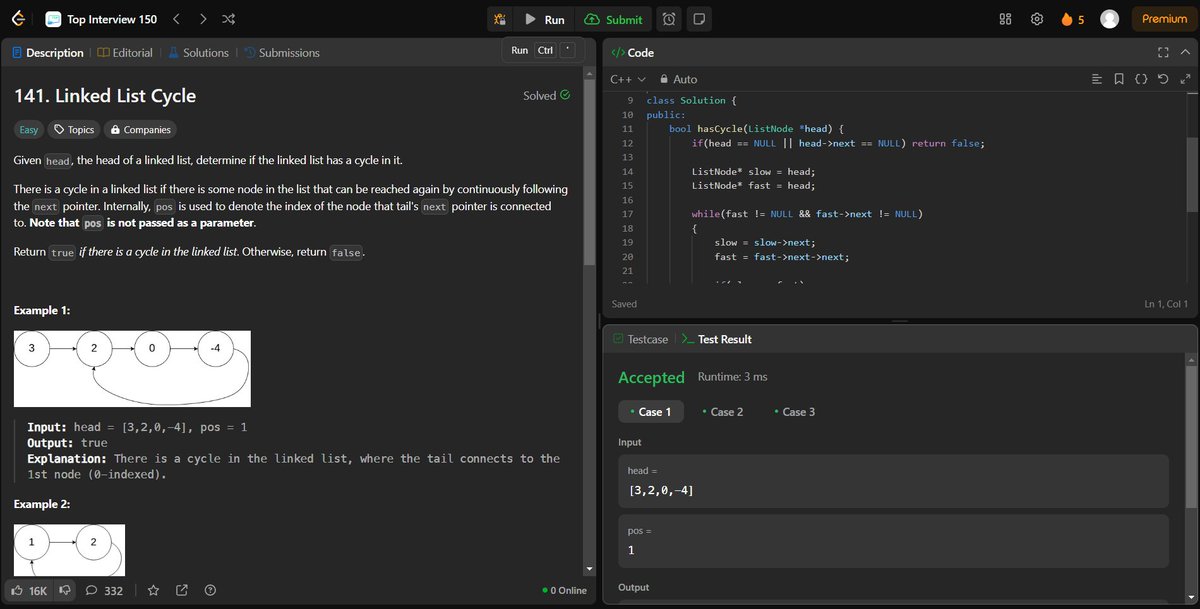Viewport: 1200px width, 609px height.
Task: Toggle thumbs down on the problem
Action: [63, 590]
